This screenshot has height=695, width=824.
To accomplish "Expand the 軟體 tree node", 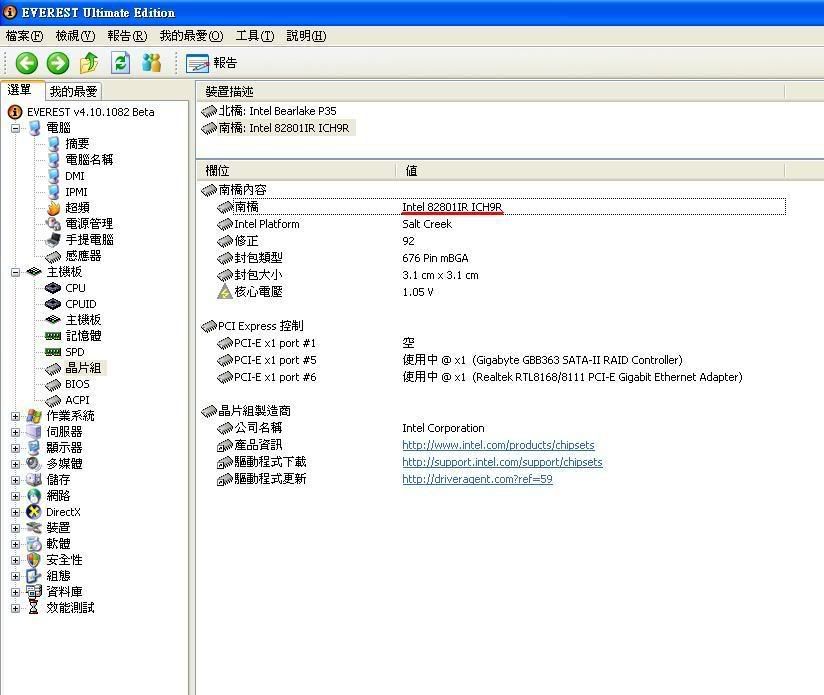I will (x=15, y=544).
